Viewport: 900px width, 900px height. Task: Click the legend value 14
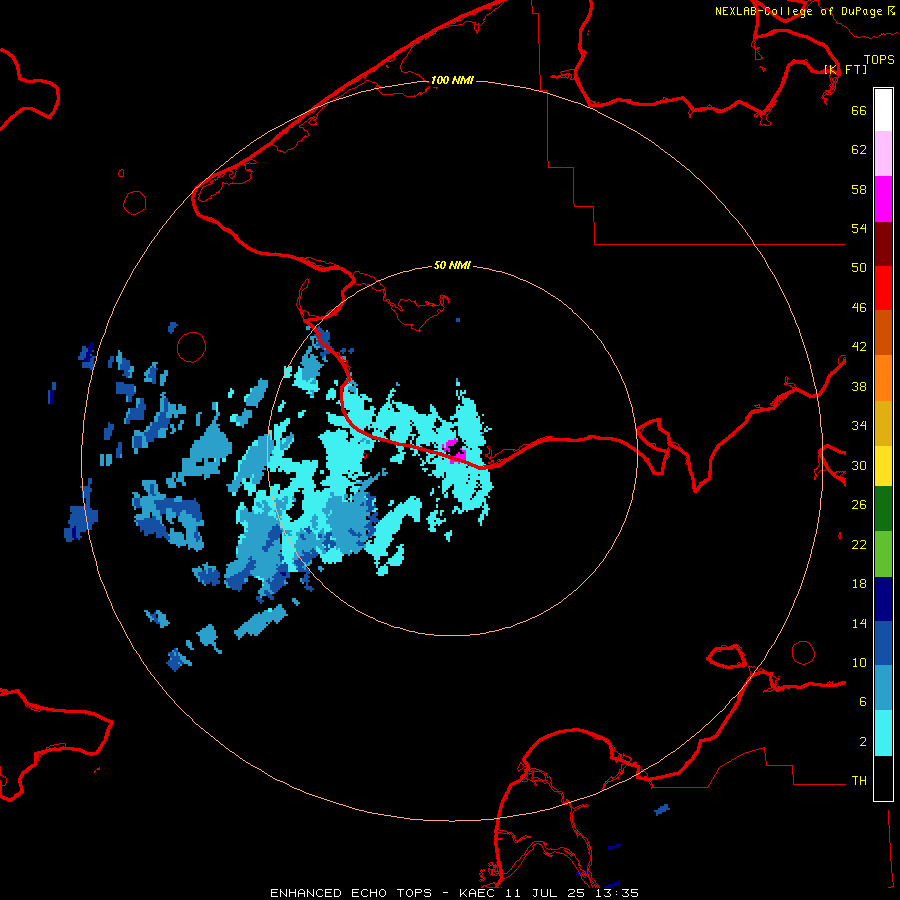(x=859, y=623)
